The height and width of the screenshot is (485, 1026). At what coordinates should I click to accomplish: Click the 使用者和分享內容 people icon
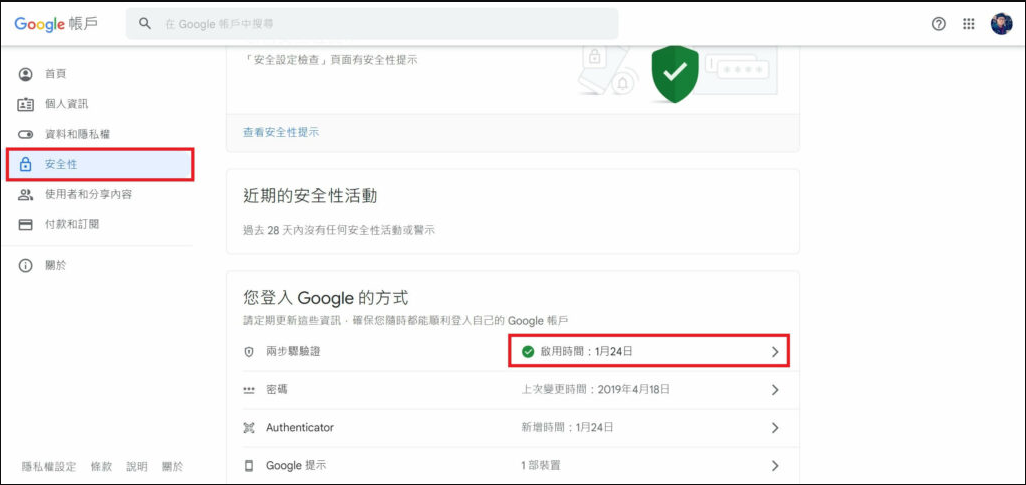click(x=26, y=194)
